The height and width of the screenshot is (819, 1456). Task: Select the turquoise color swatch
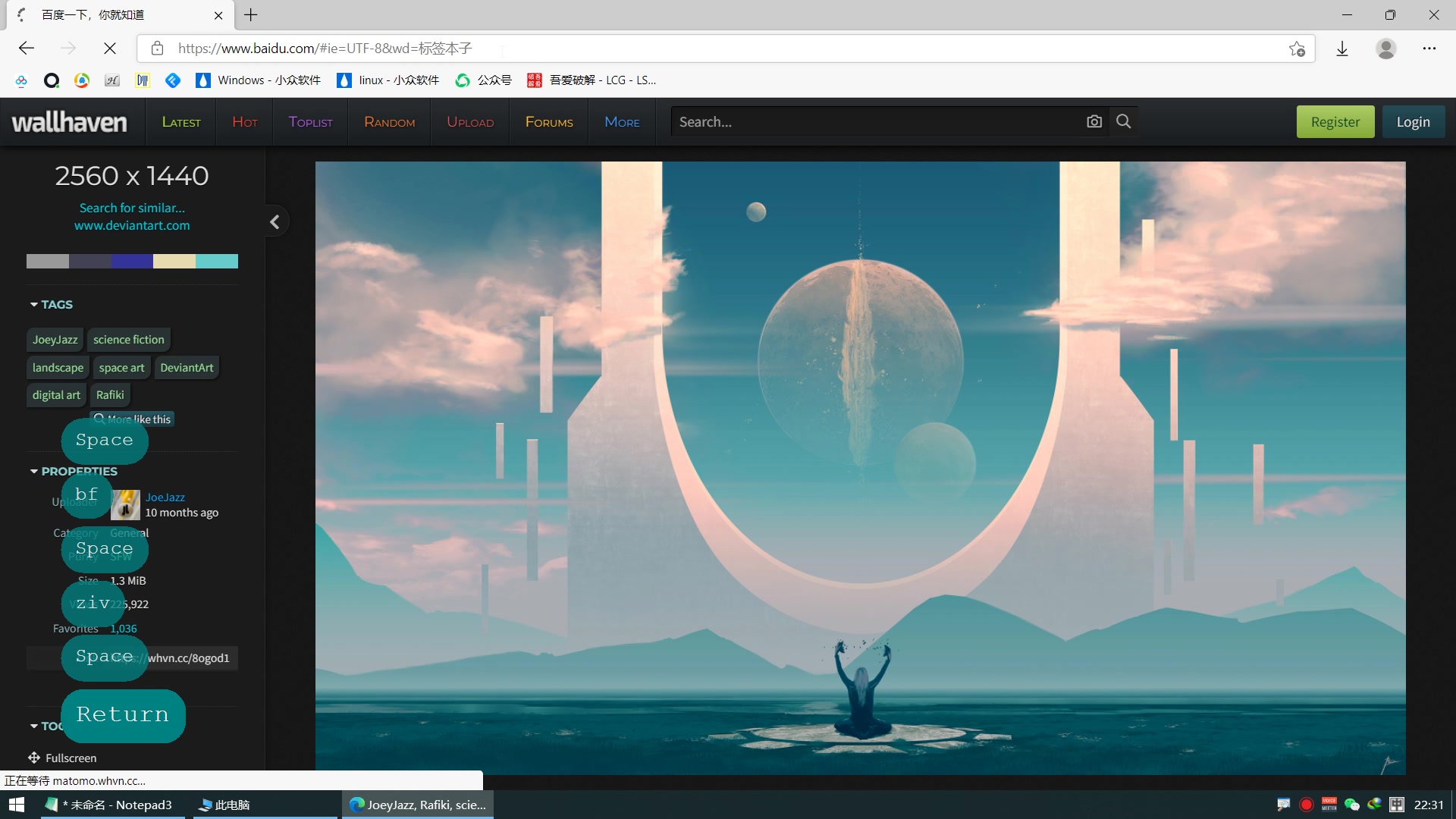(217, 261)
